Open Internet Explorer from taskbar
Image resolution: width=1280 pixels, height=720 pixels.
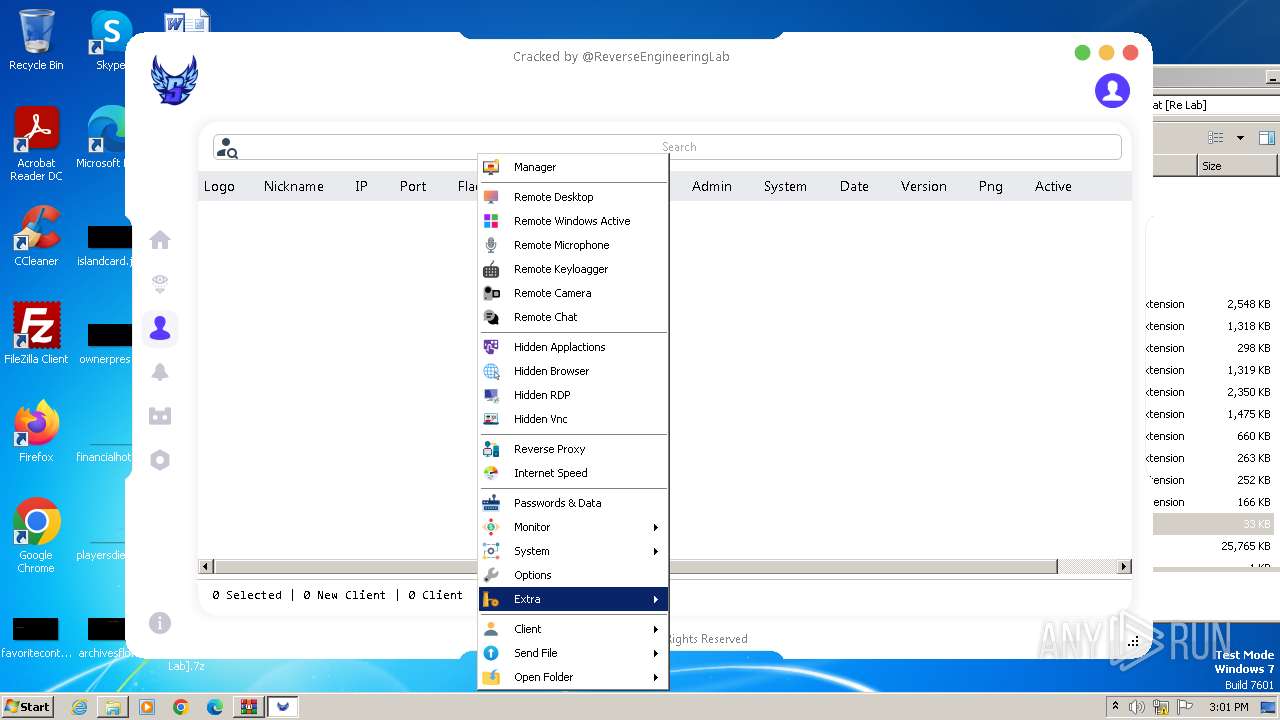79,707
